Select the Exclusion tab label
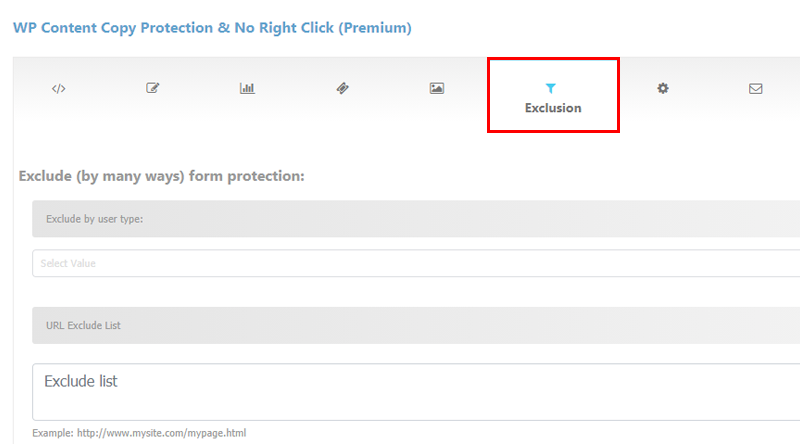 553,108
